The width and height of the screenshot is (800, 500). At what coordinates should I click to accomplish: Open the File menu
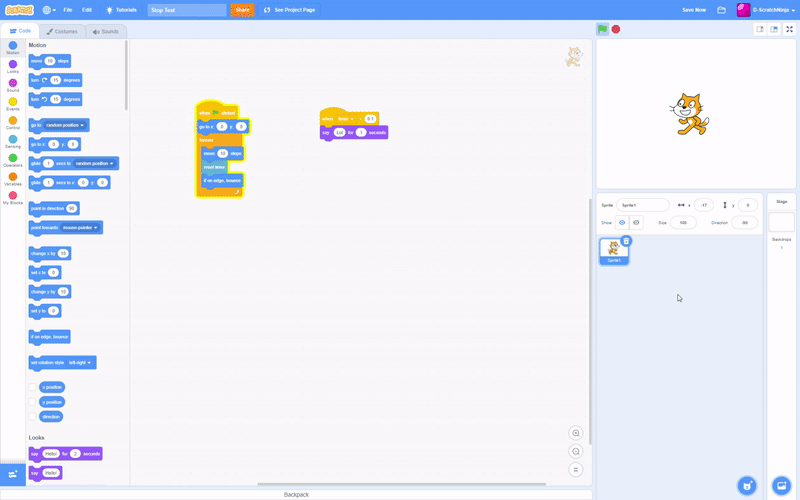pyautogui.click(x=67, y=10)
